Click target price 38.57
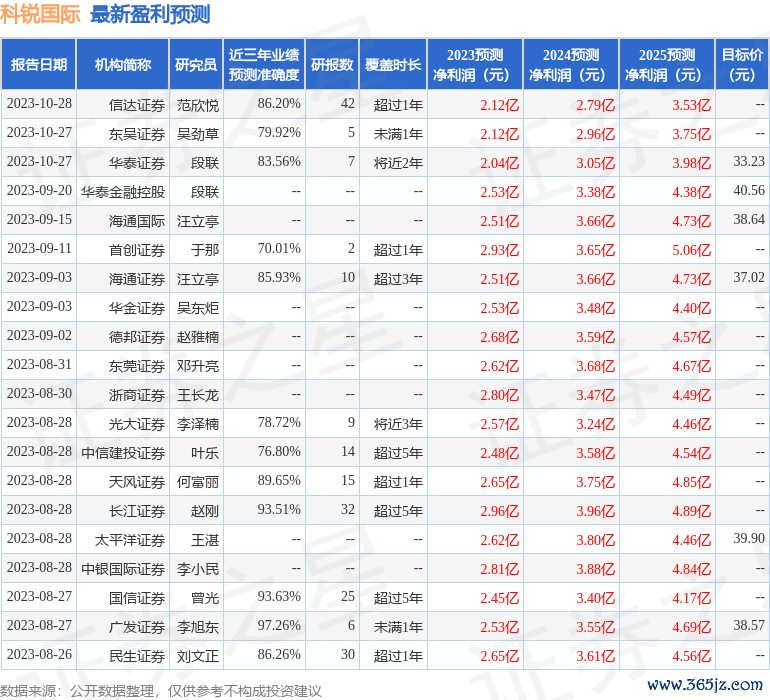 click(x=749, y=625)
